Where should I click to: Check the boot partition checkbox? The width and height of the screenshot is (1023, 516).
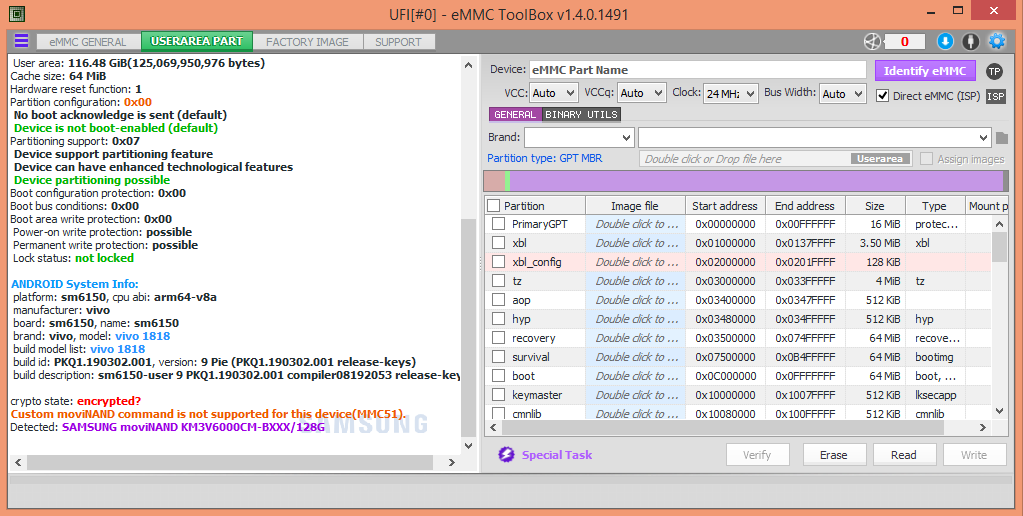pyautogui.click(x=498, y=376)
